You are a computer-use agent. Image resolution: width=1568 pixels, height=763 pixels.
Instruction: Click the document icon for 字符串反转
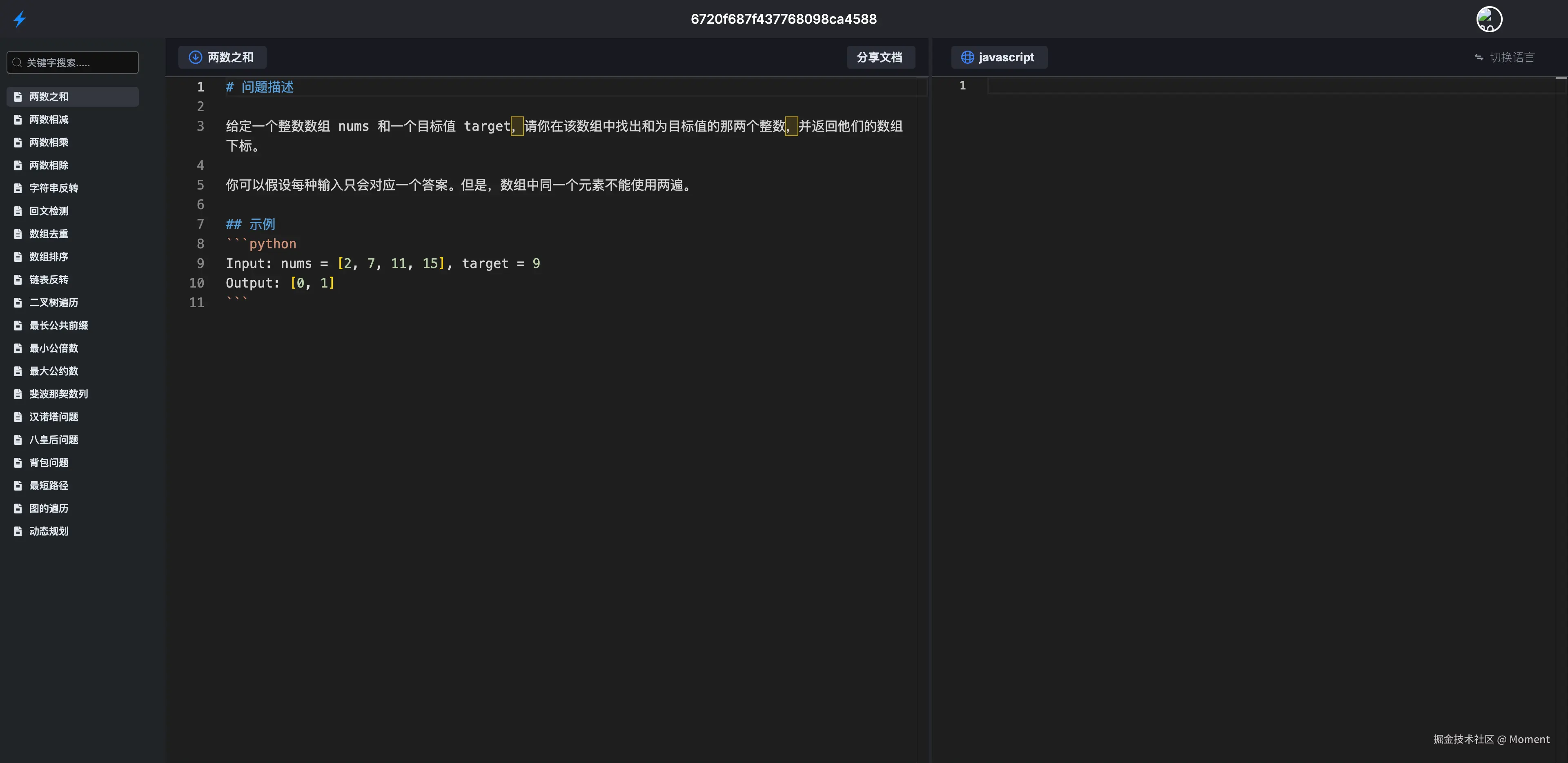click(18, 188)
